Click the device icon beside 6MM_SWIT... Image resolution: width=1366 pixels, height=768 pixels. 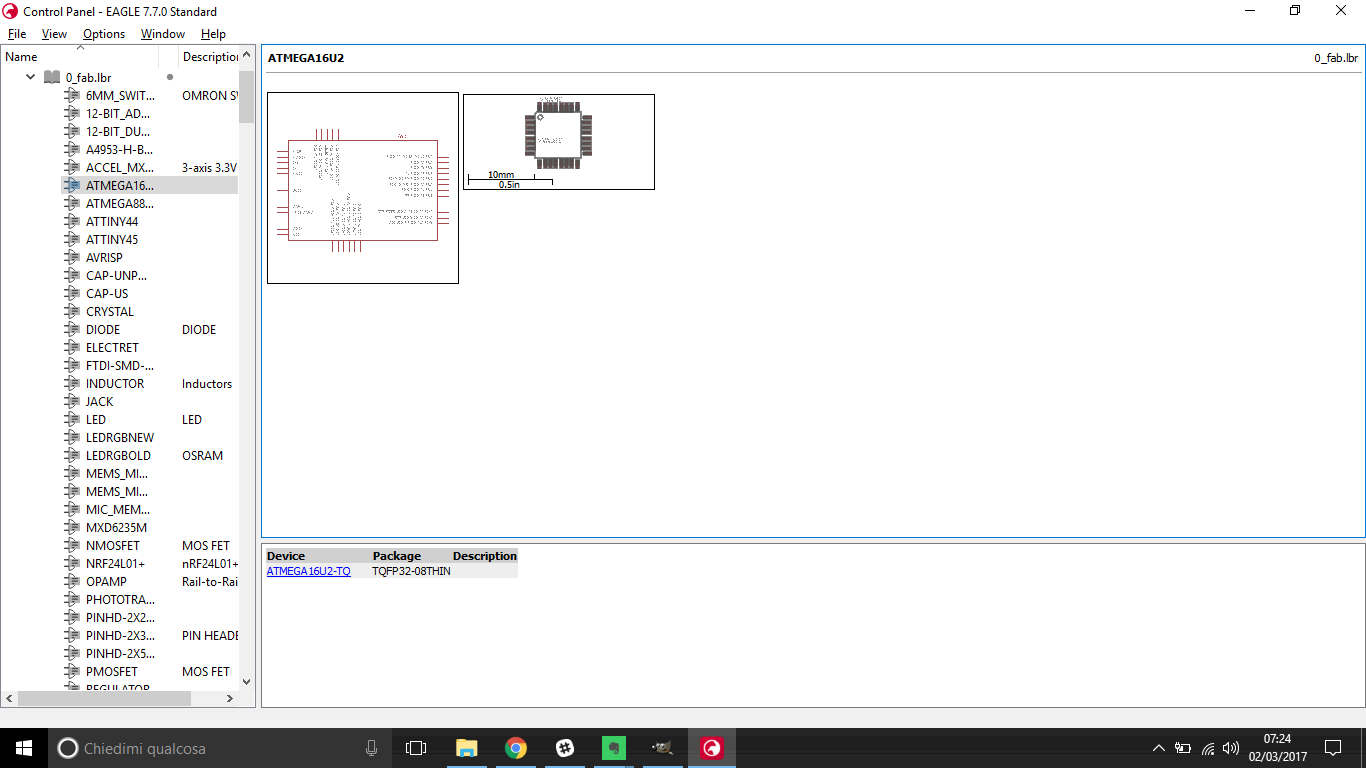72,95
